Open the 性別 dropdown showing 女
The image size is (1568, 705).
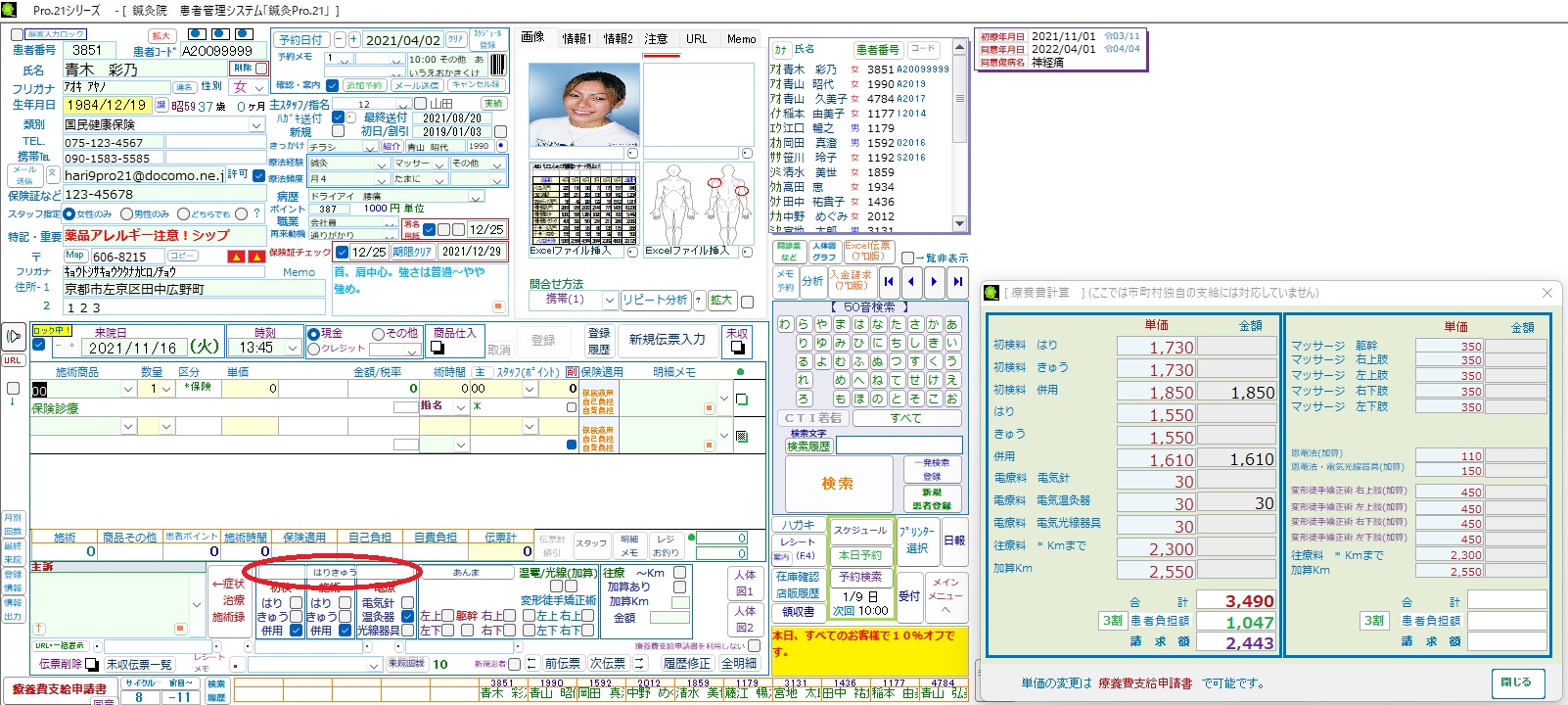click(x=259, y=87)
